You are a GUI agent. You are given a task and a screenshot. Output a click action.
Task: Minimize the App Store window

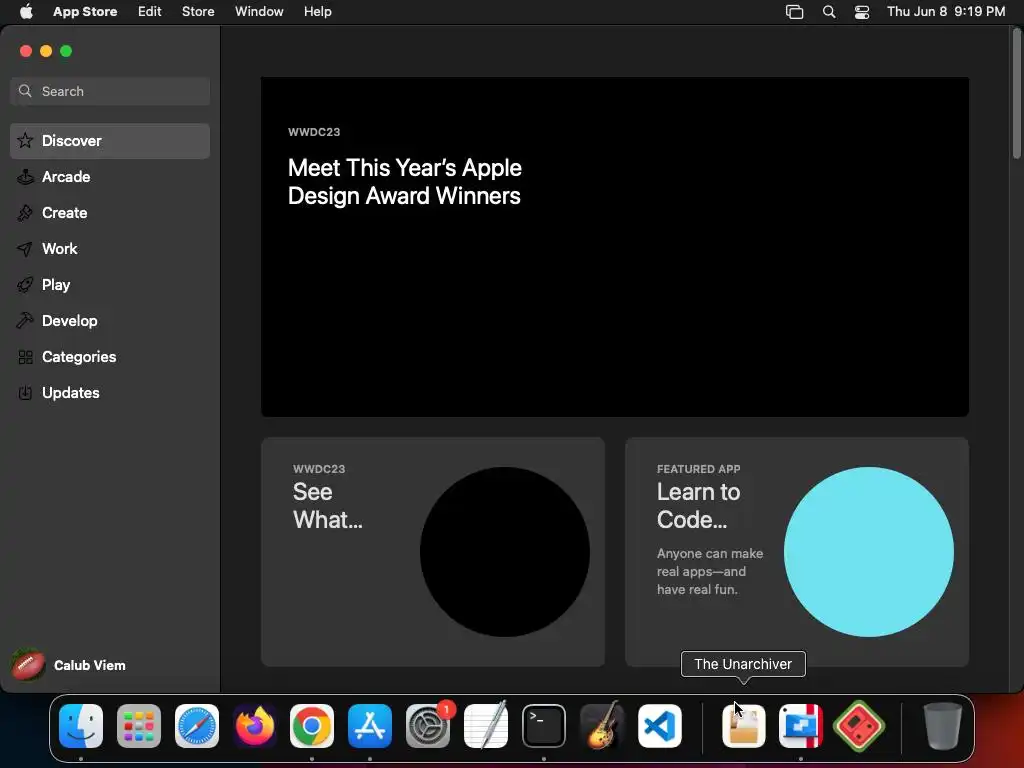(x=46, y=51)
